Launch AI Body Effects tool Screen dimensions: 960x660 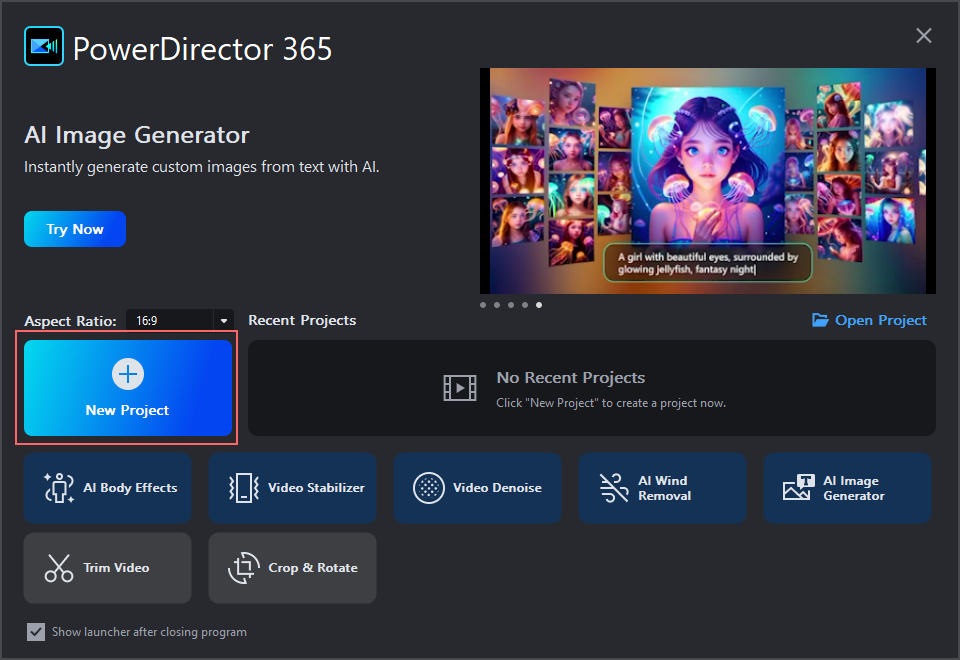108,488
